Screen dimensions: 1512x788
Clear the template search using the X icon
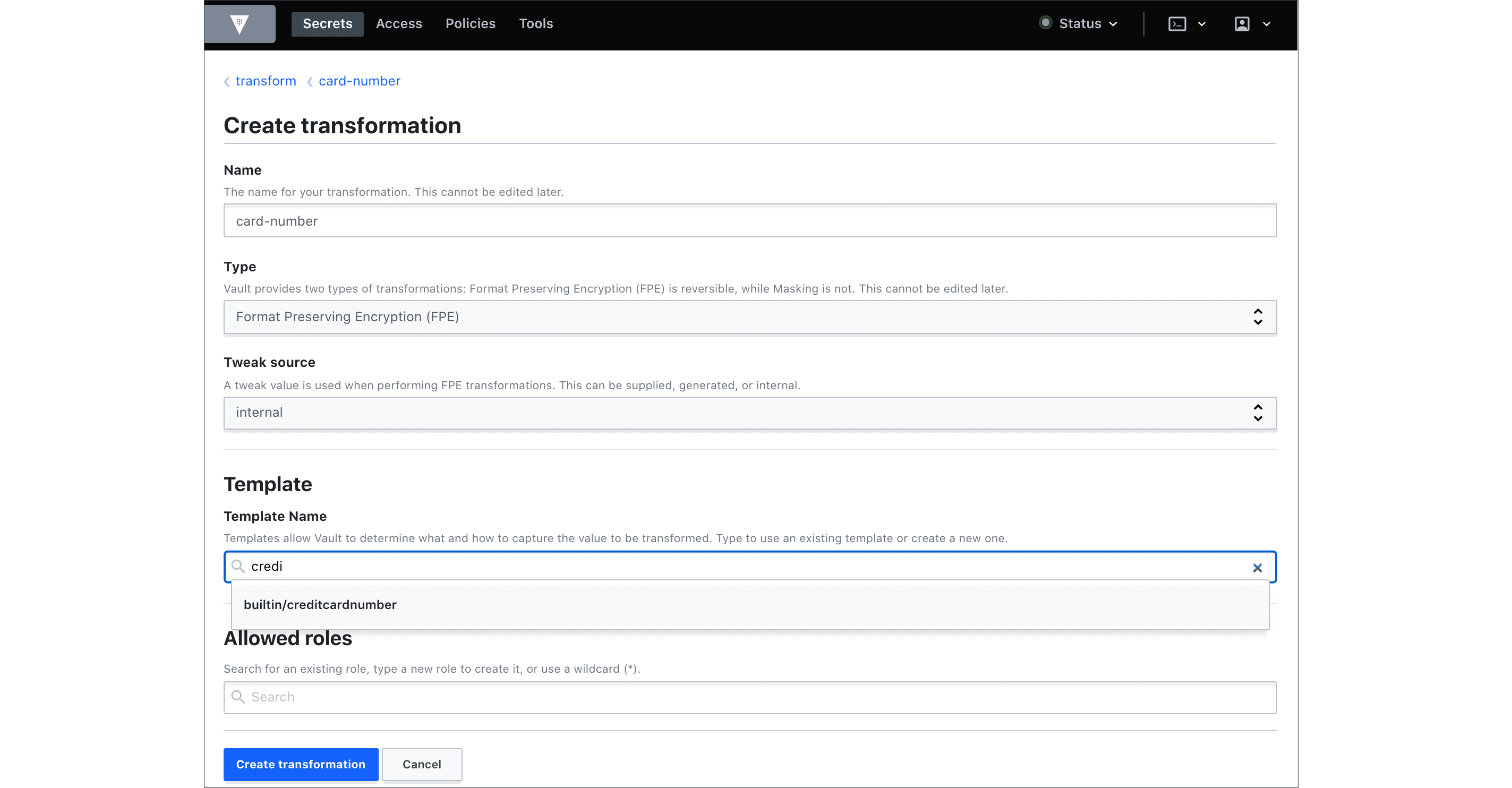1258,568
